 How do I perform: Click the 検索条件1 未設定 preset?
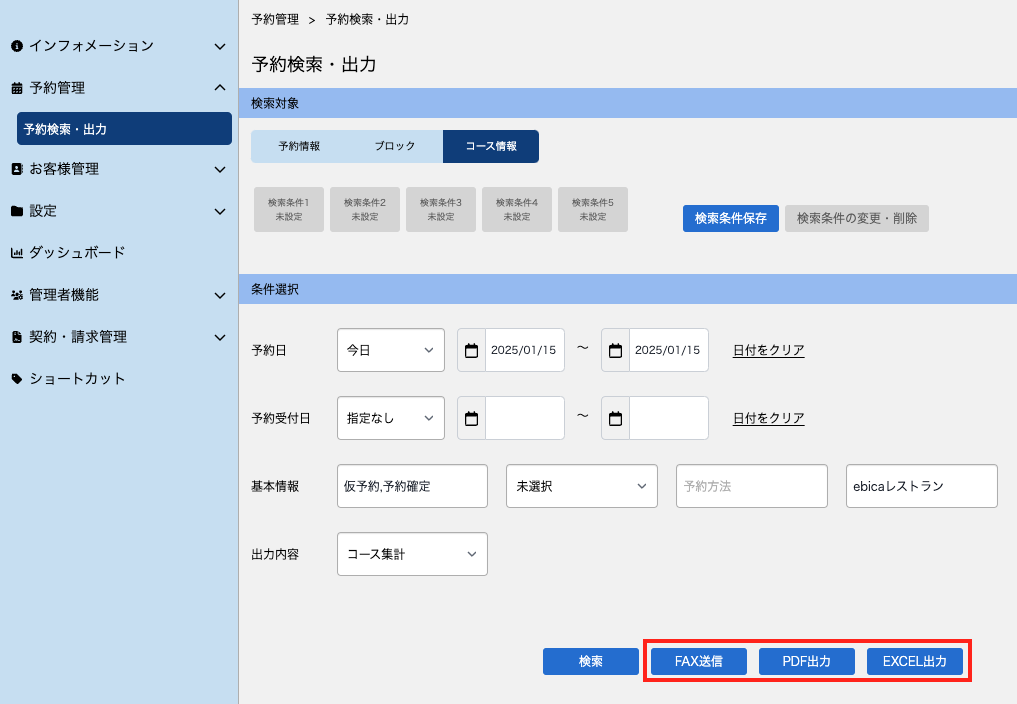click(289, 210)
